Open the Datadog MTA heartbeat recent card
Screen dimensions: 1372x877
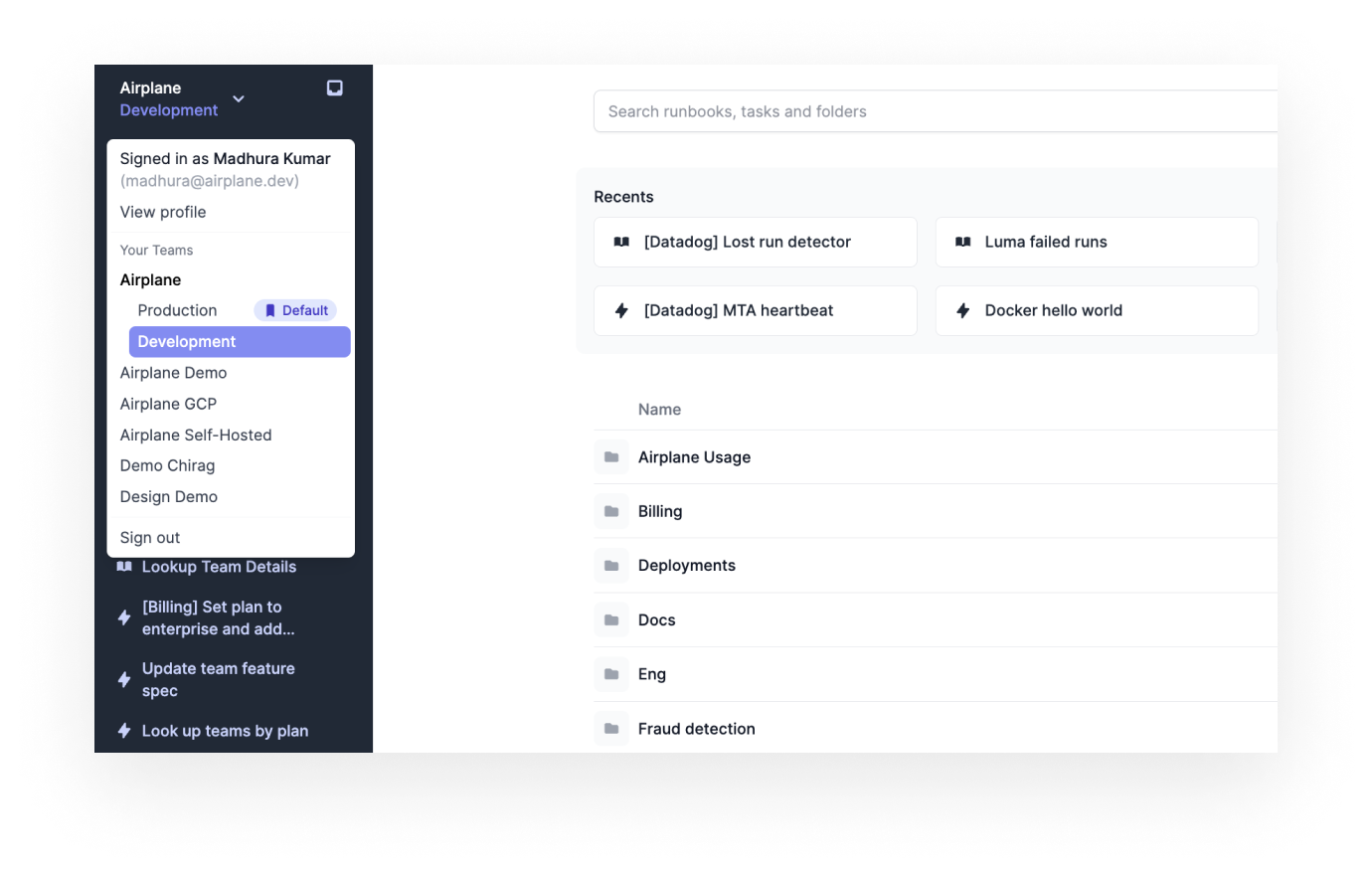click(756, 310)
